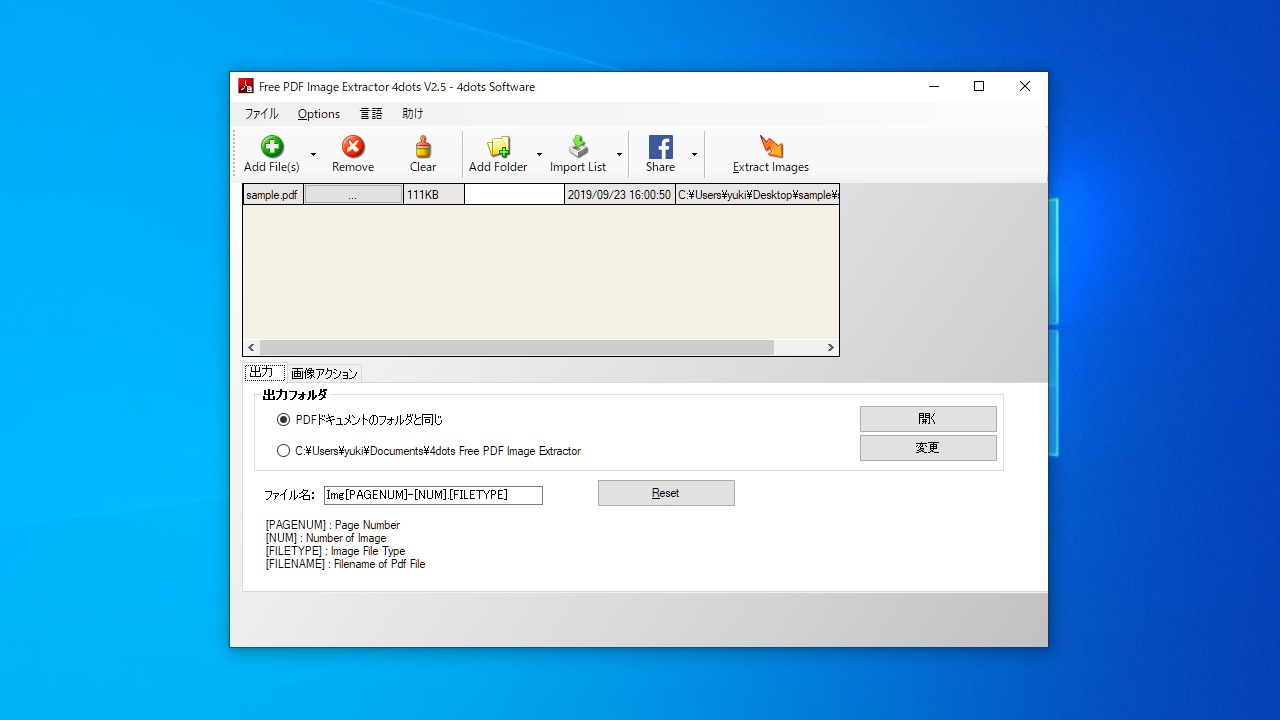Click the app icon in the title bar

(x=246, y=86)
